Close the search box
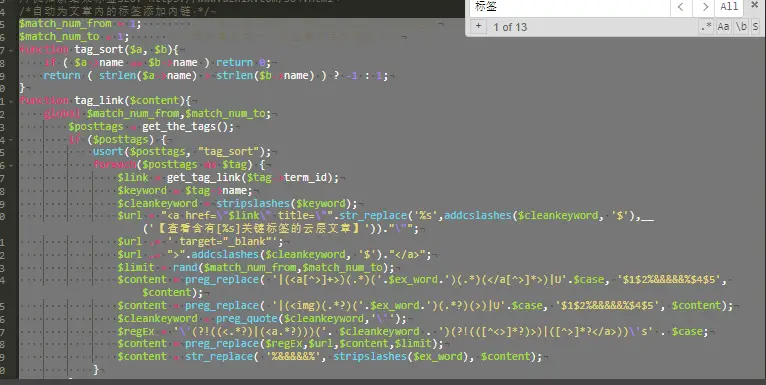 tap(755, 5)
